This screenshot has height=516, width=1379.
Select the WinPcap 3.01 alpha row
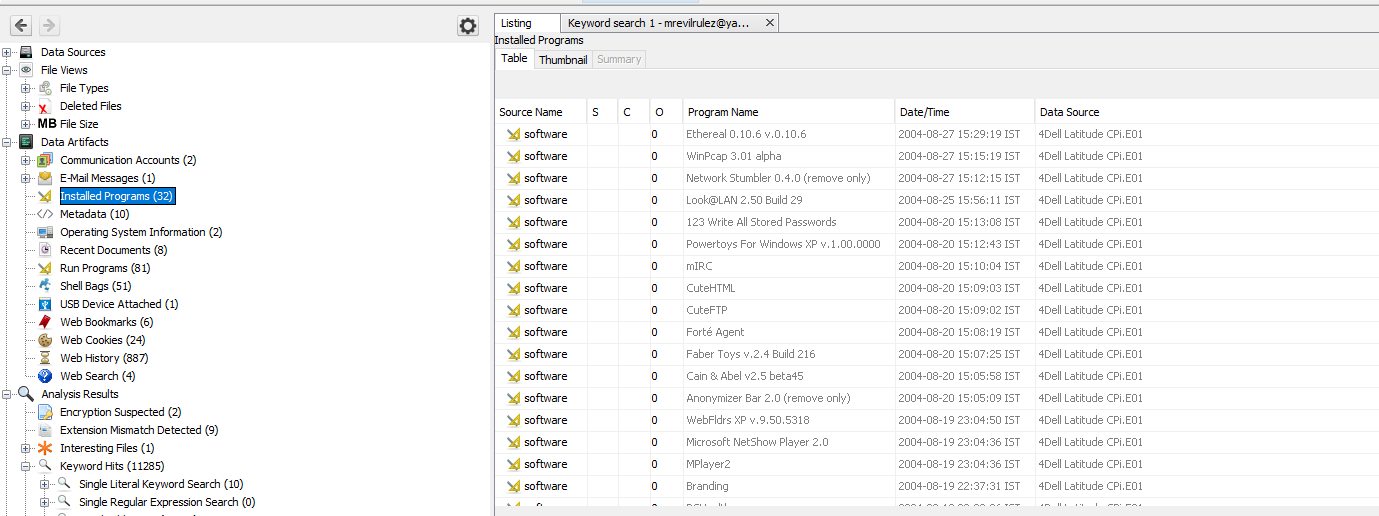click(937, 156)
